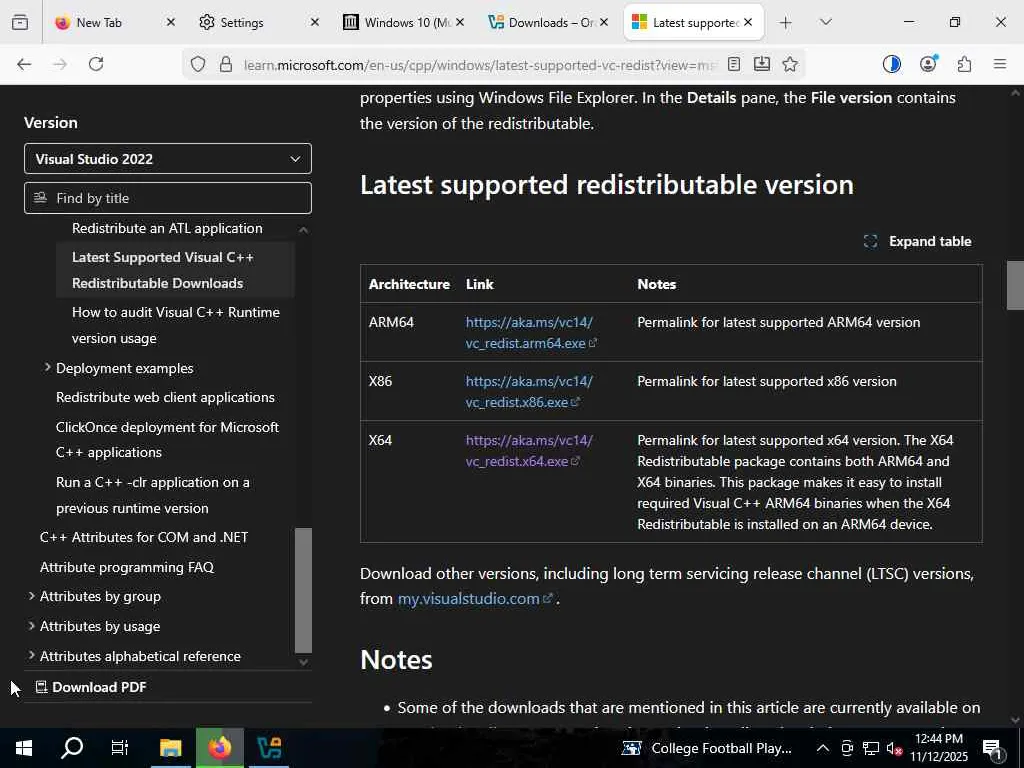This screenshot has height=768, width=1024.
Task: Reload the current page
Action: (96, 64)
